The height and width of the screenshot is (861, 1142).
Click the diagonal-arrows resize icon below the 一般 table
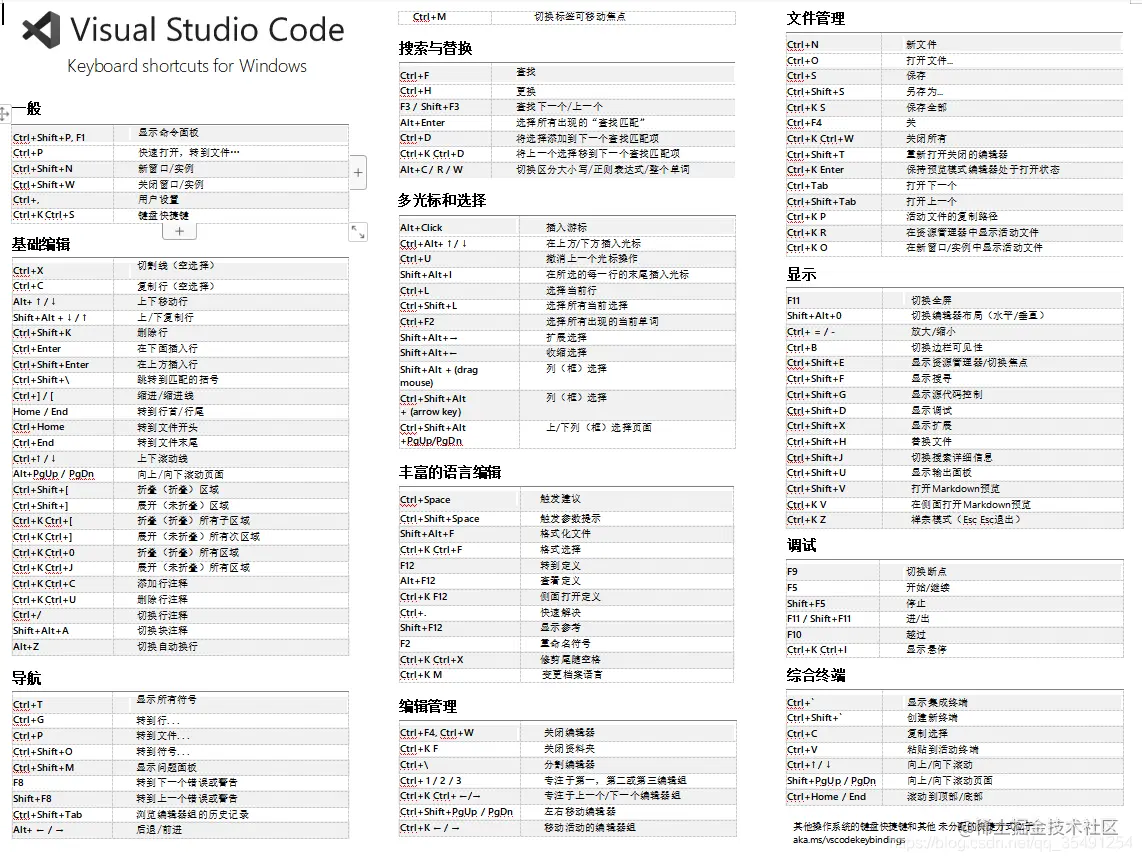pyautogui.click(x=358, y=232)
